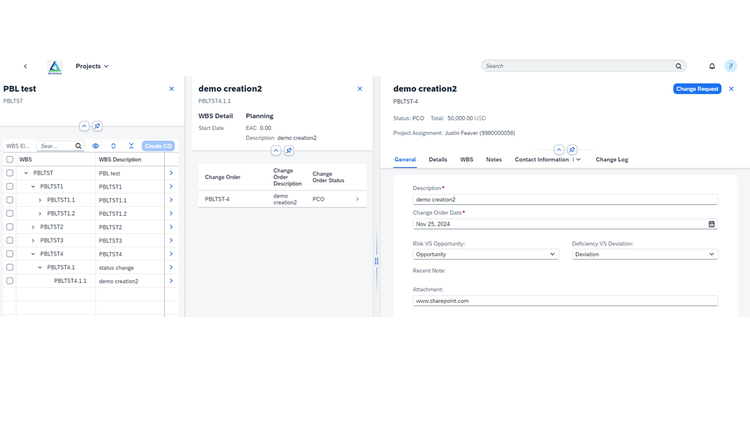Collapse the PBLTST tree node

pyautogui.click(x=26, y=173)
